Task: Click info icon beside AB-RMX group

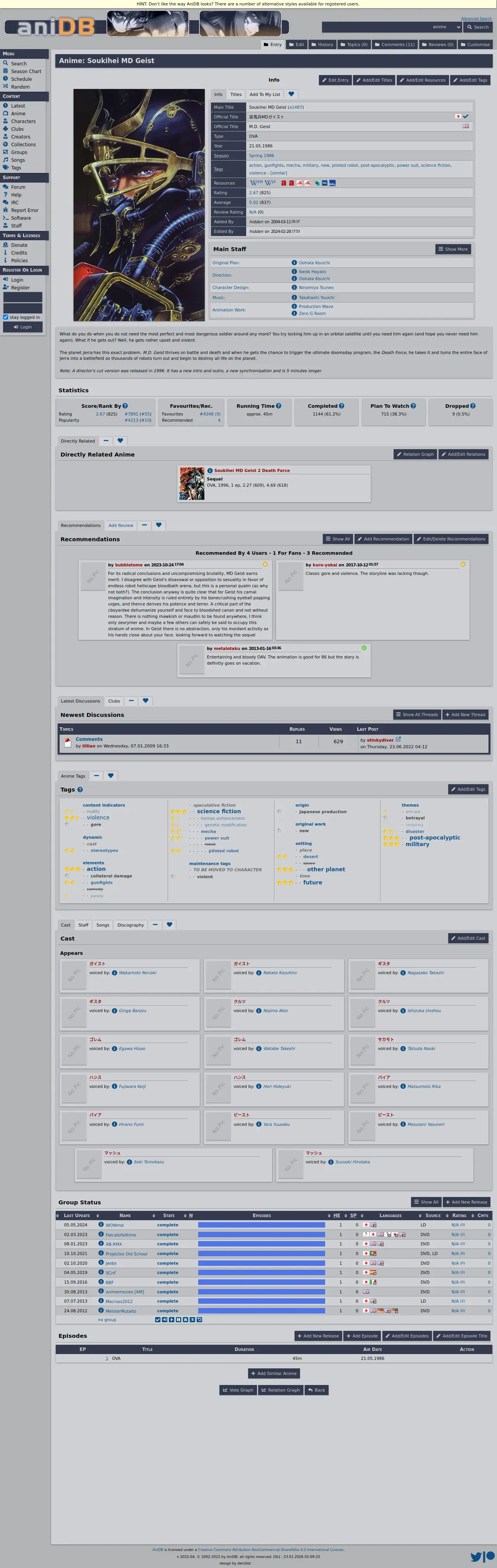Action: (x=101, y=1243)
